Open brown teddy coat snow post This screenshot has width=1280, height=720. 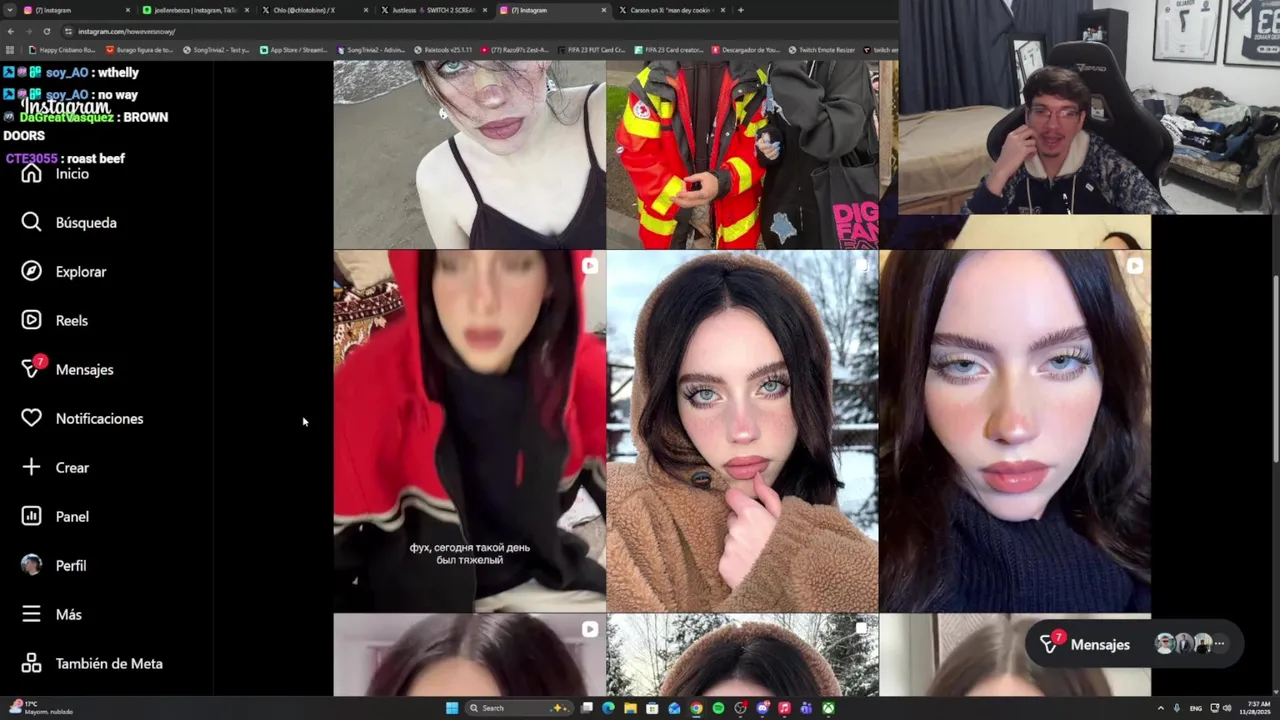click(742, 431)
